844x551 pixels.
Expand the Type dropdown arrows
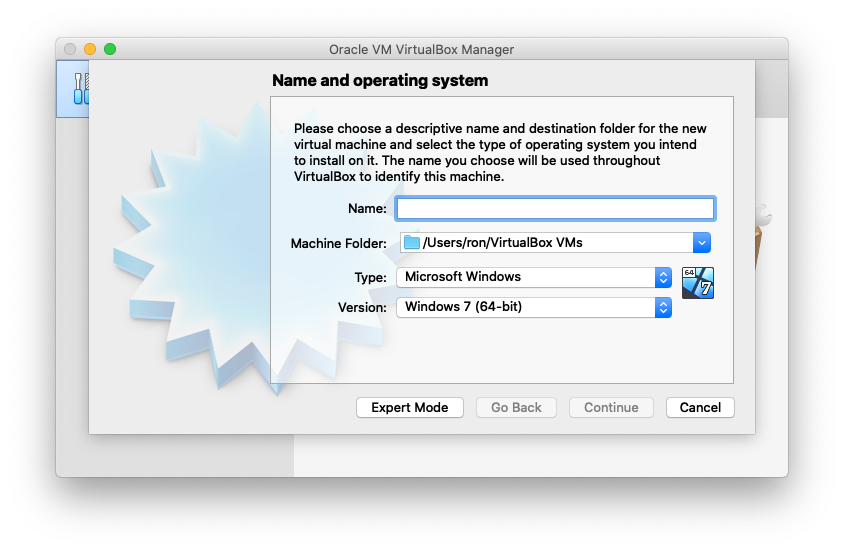pyautogui.click(x=662, y=277)
